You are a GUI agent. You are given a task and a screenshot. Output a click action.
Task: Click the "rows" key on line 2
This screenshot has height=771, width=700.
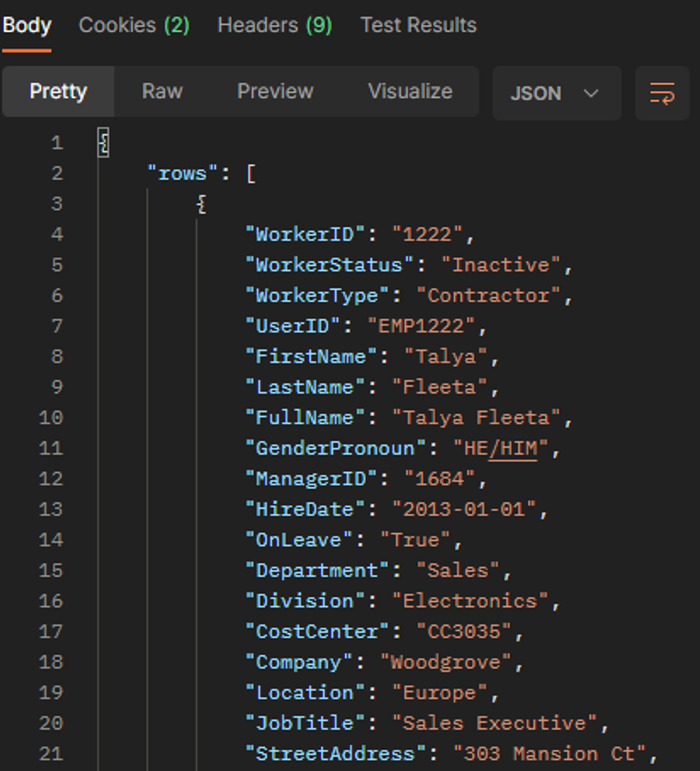[182, 174]
